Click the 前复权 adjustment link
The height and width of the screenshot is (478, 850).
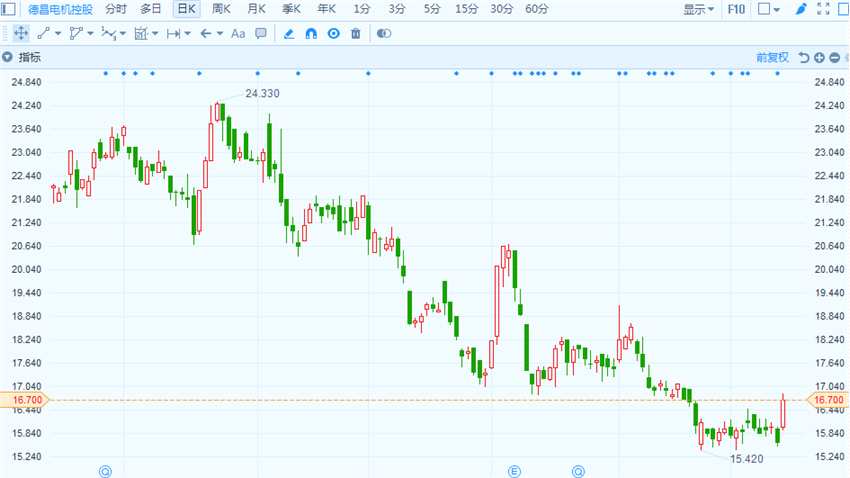click(x=772, y=57)
